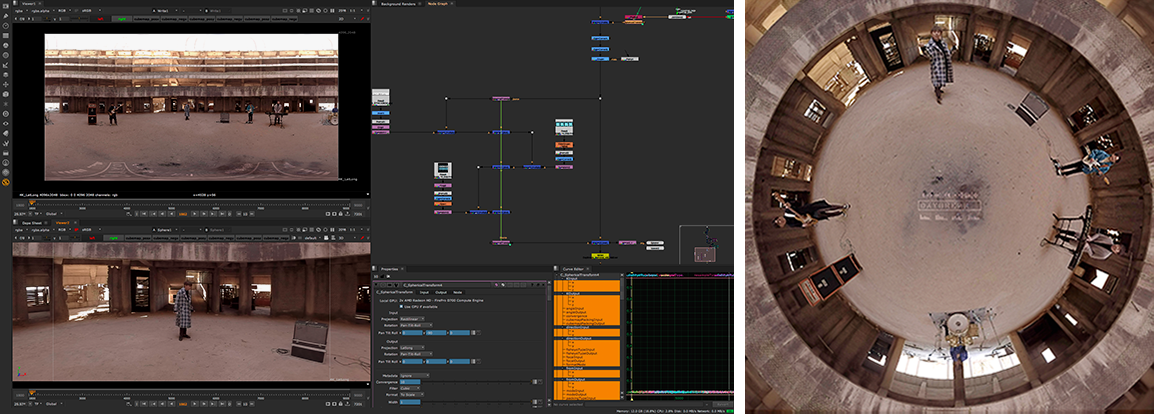
Task: Click the Convergence value field showing 10
Action: tap(410, 382)
